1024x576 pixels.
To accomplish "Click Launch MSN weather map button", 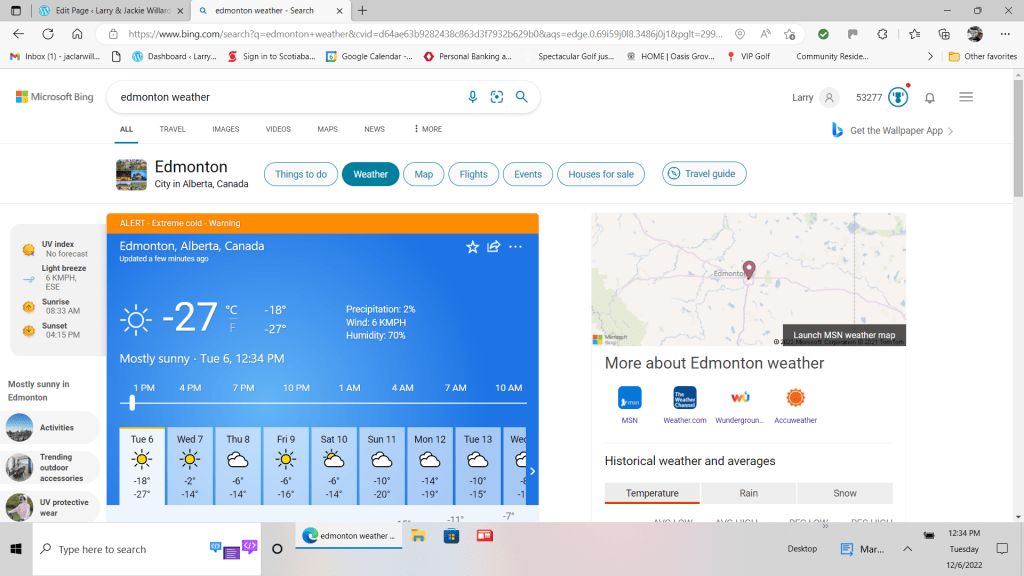I will pos(844,335).
